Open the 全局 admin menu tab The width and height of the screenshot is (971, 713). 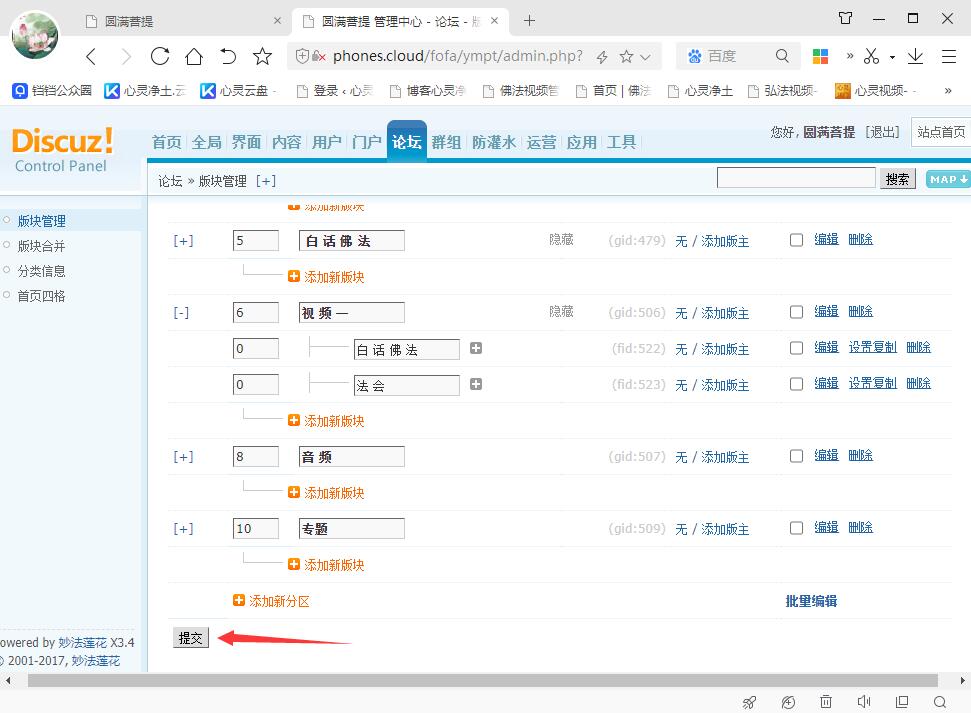point(206,142)
